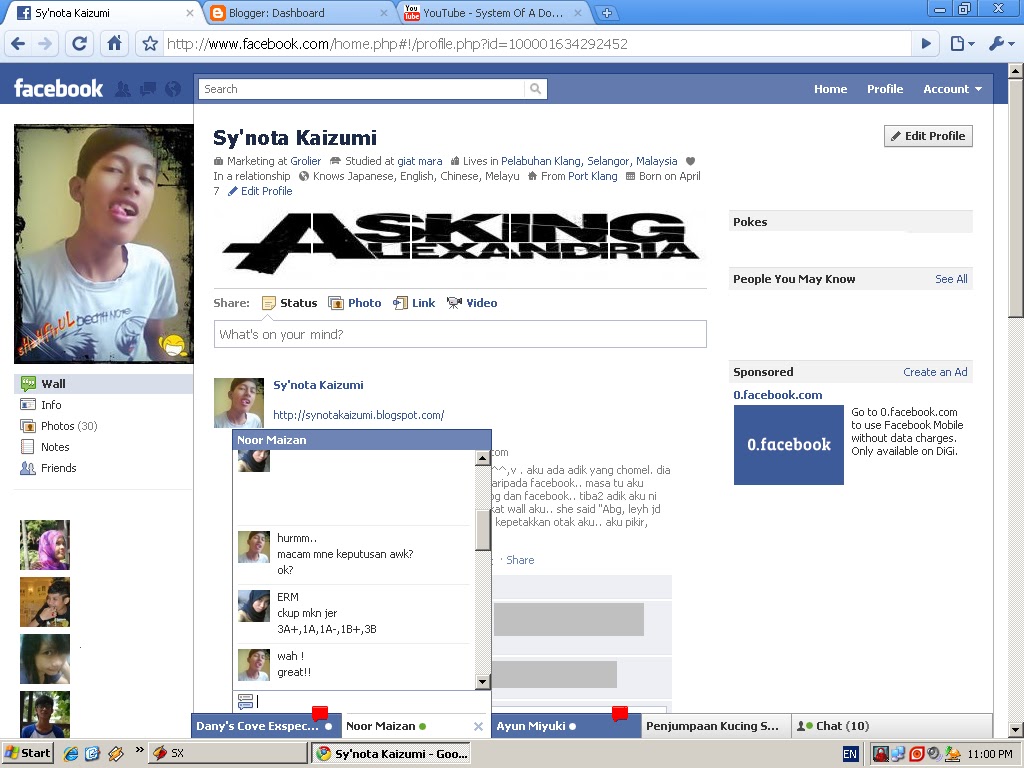Viewport: 1024px width, 768px height.
Task: Open the 0.facebook.com sponsored link
Action: (777, 394)
